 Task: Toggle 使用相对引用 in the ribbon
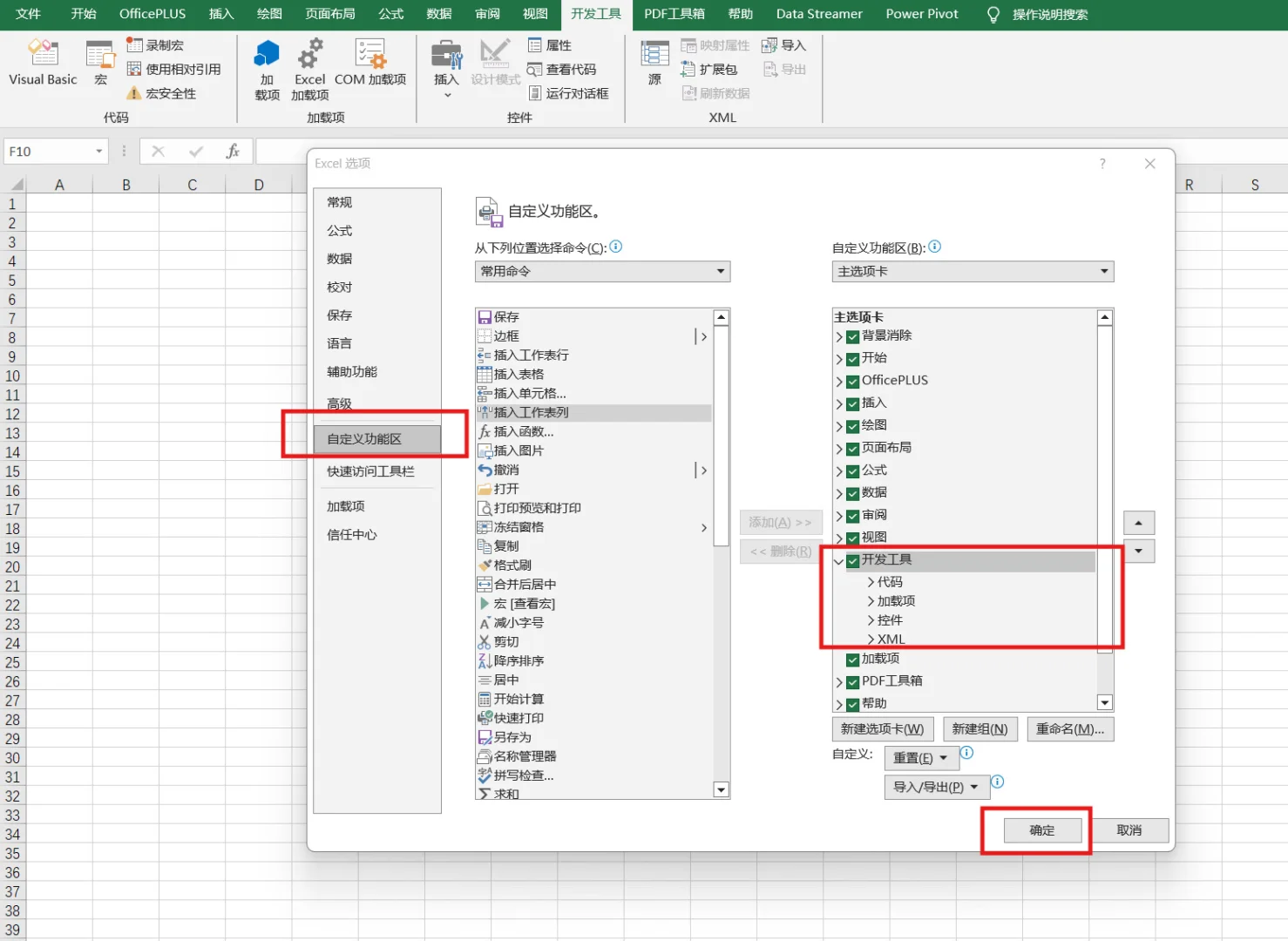[174, 70]
